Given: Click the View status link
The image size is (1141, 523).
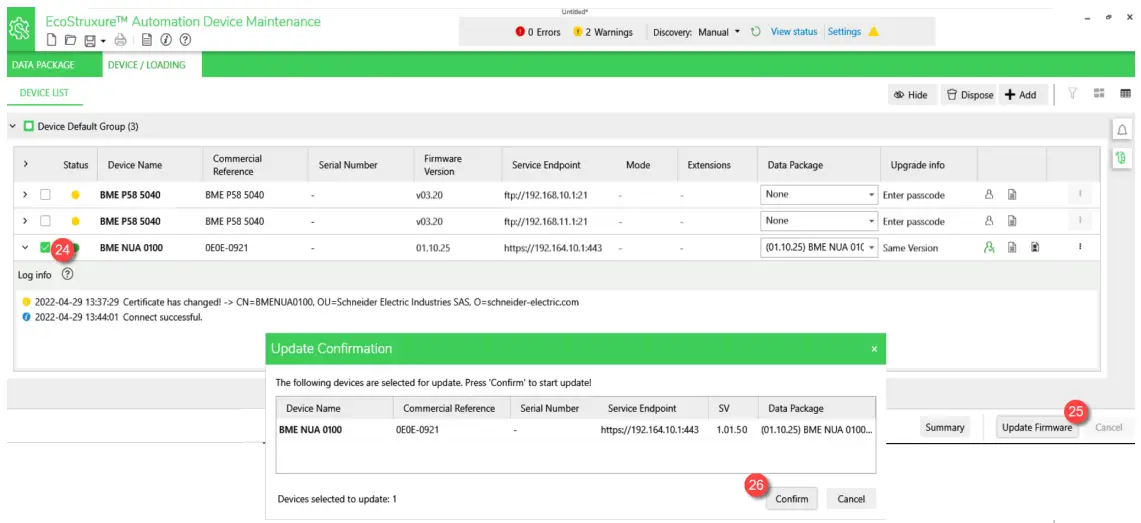Looking at the screenshot, I should point(794,32).
